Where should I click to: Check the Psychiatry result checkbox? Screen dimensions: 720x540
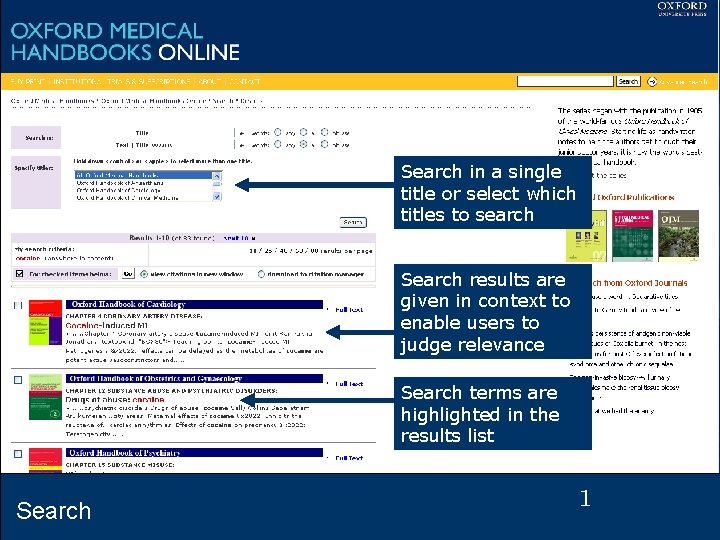coord(18,454)
